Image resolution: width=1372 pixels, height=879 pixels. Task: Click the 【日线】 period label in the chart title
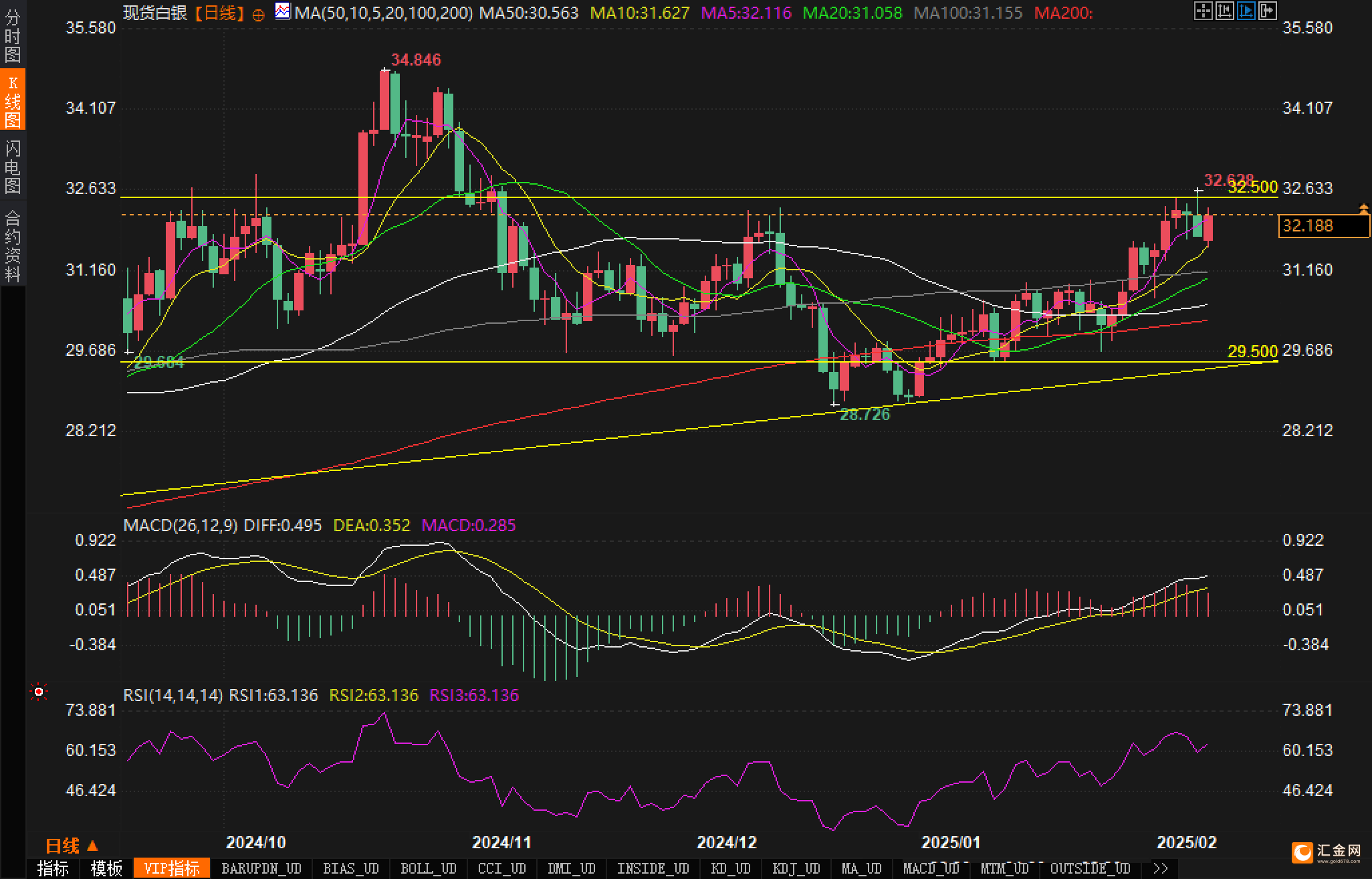tap(220, 13)
